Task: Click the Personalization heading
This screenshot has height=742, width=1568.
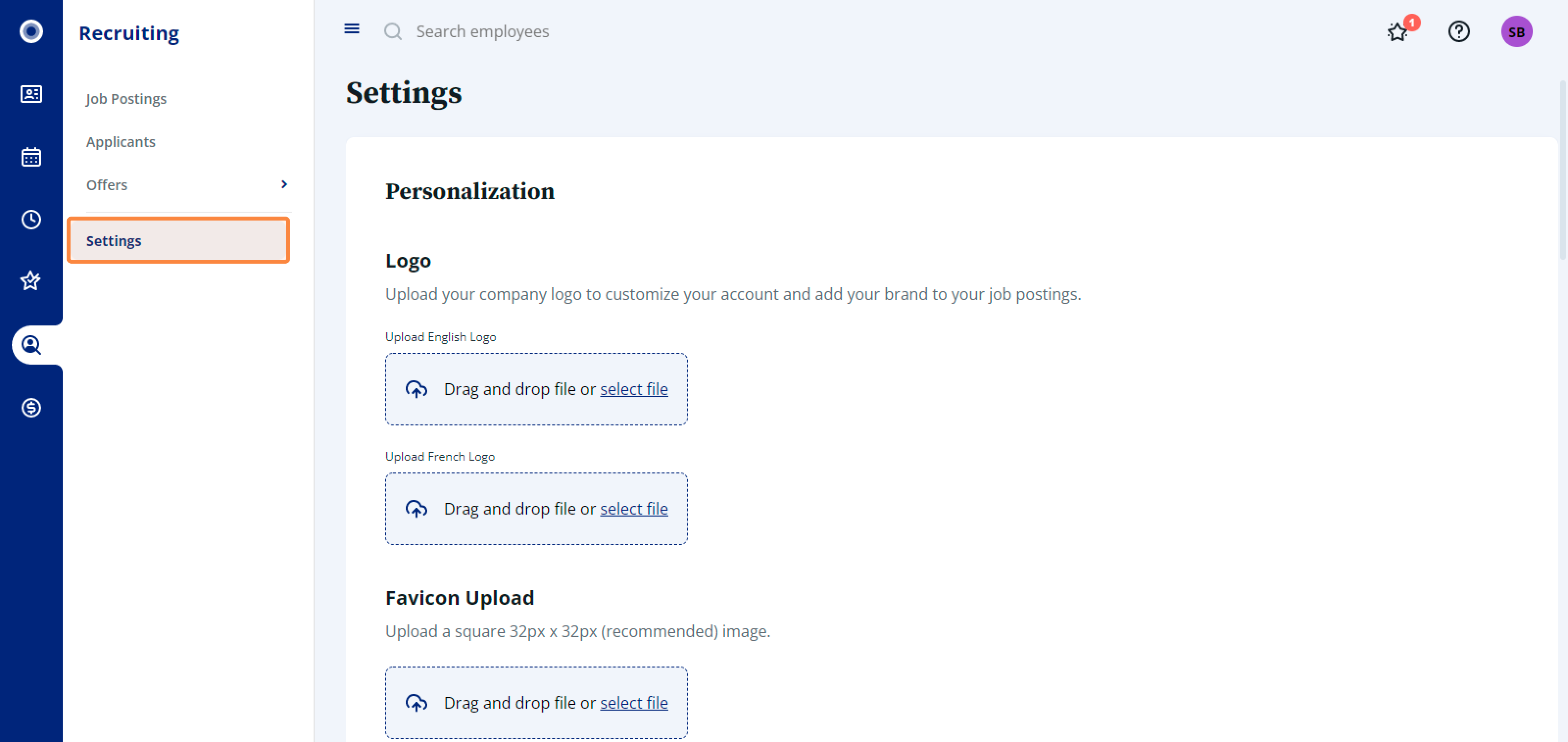Action: pyautogui.click(x=470, y=191)
